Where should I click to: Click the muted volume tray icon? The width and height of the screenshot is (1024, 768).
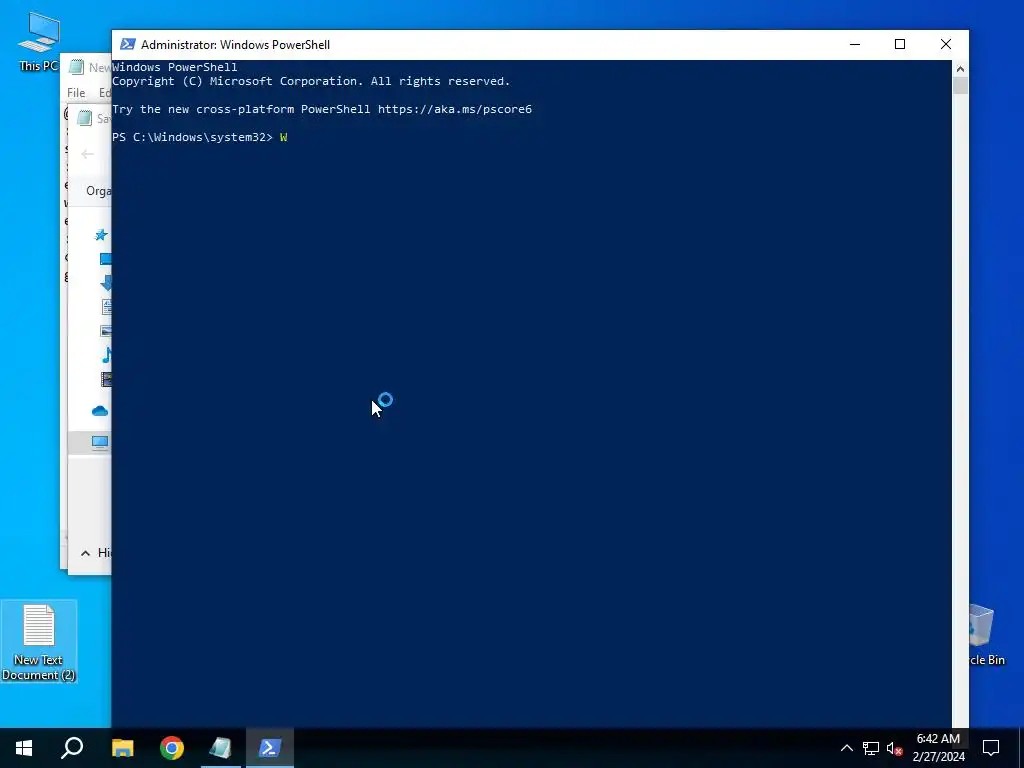pyautogui.click(x=895, y=748)
